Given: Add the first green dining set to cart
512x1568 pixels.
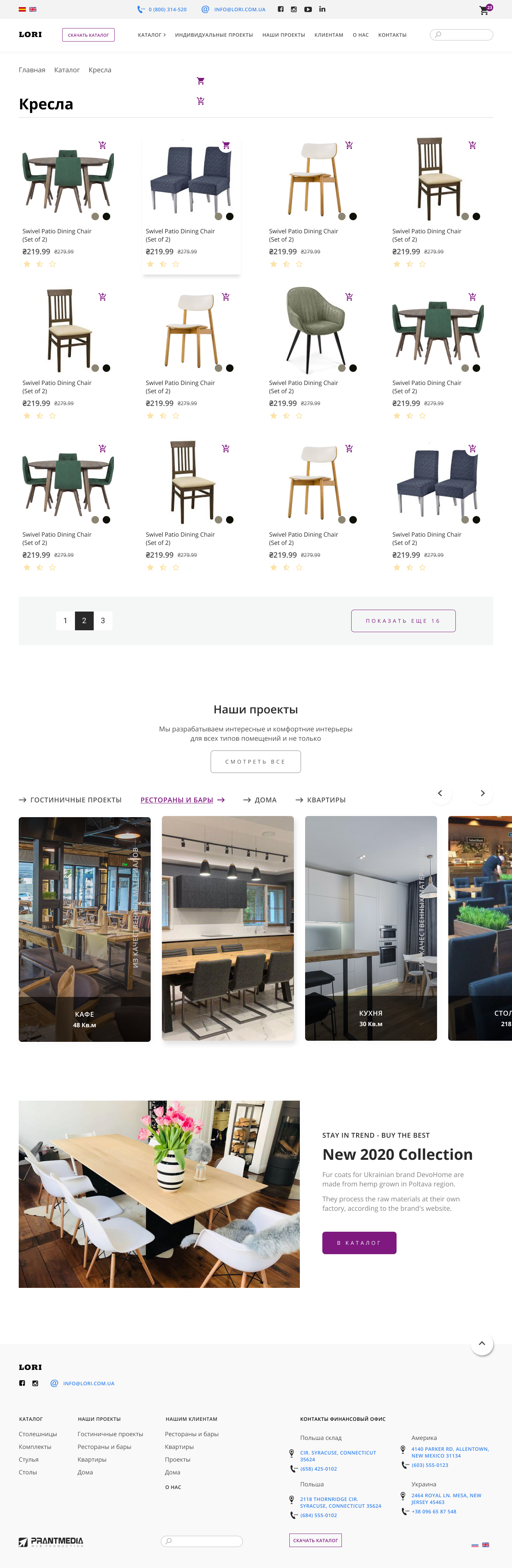Looking at the screenshot, I should (102, 145).
